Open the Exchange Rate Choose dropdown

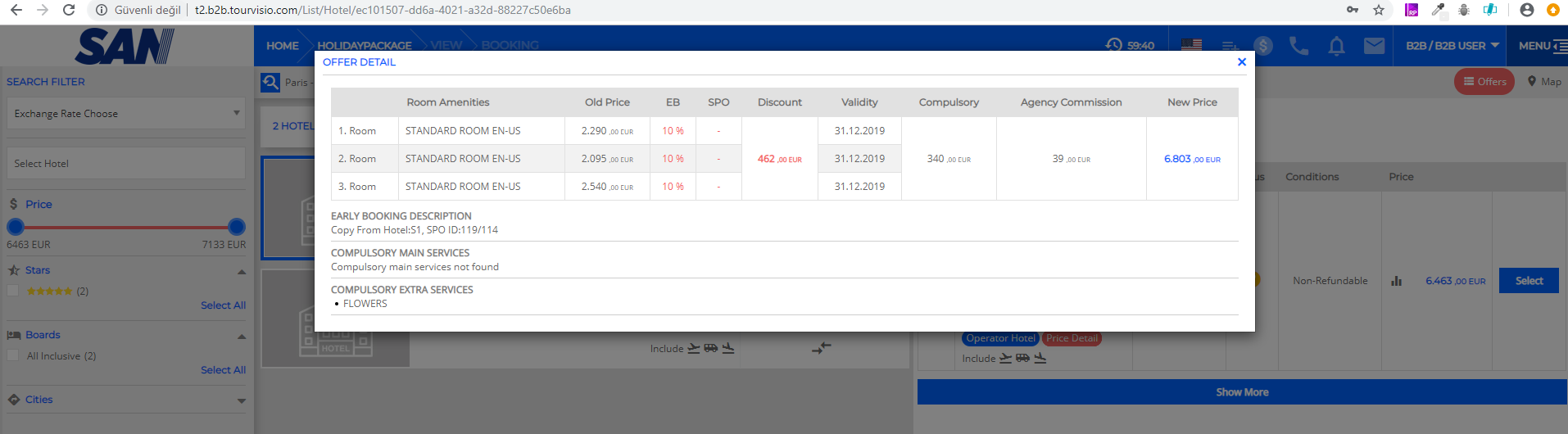coord(126,114)
